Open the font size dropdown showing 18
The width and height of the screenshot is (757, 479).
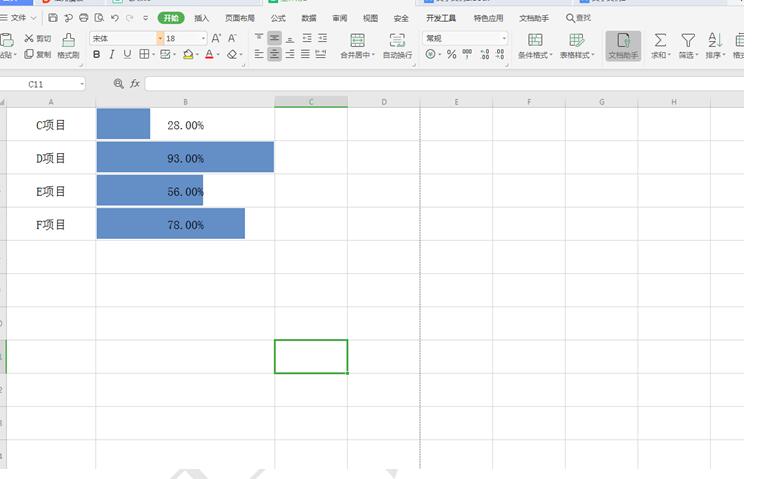pos(203,38)
